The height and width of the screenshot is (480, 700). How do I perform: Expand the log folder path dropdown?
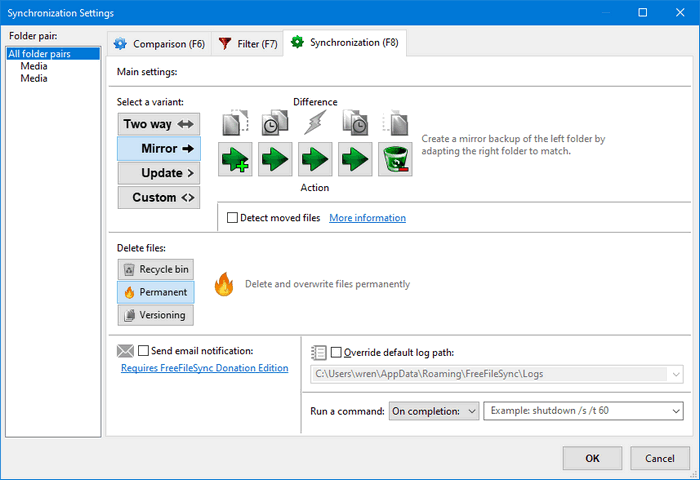click(676, 375)
